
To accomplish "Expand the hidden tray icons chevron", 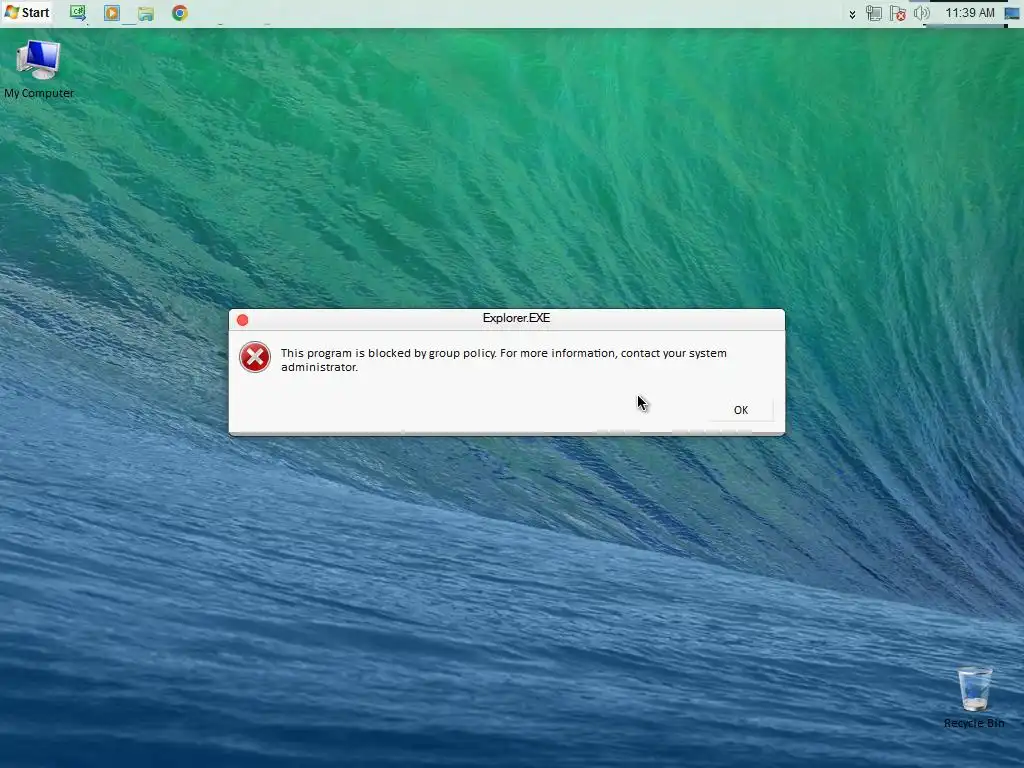I will 852,14.
